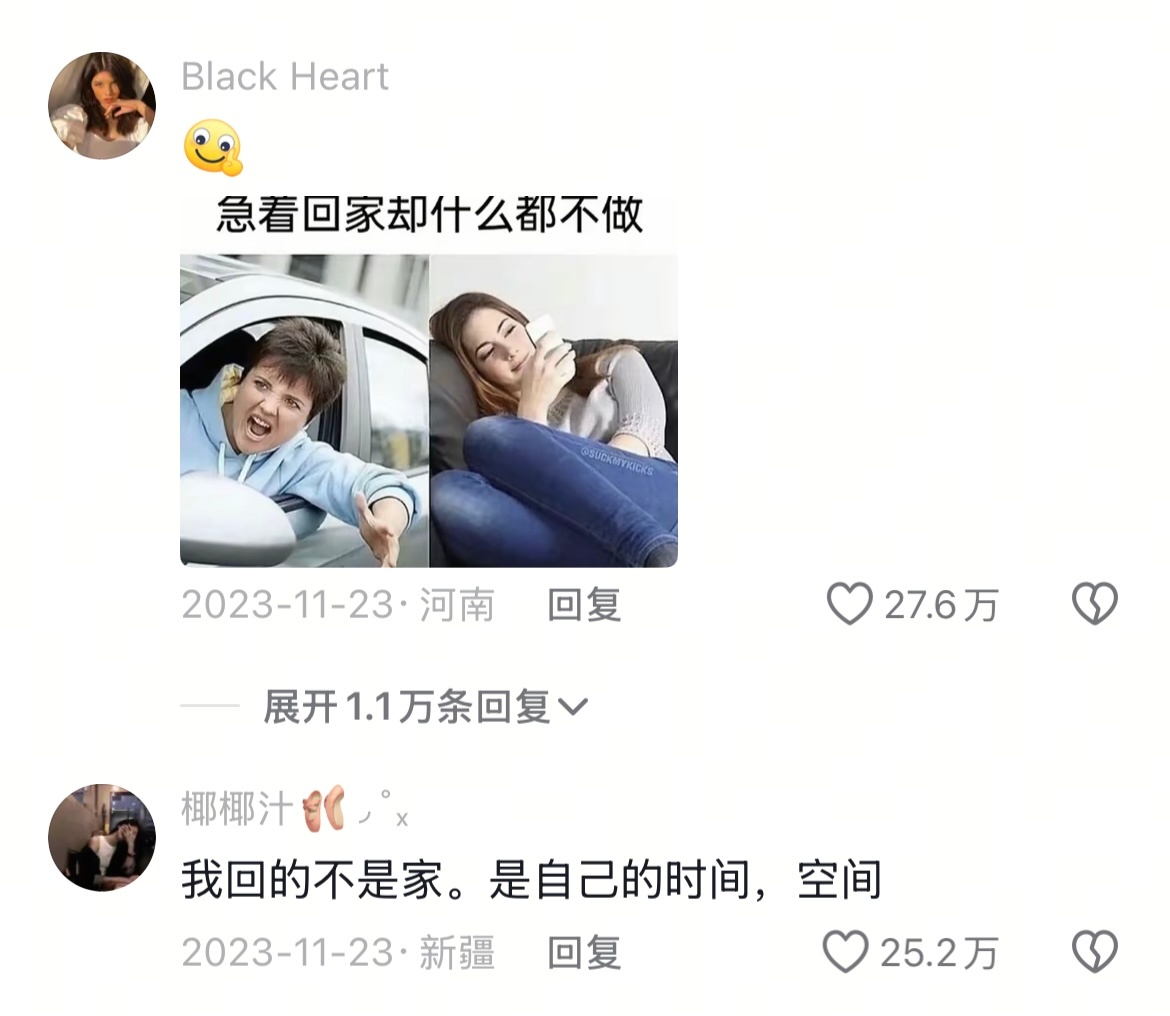1170x1016 pixels.
Task: Tap the ear emoji beside 椰椰汁 name
Action: click(325, 808)
